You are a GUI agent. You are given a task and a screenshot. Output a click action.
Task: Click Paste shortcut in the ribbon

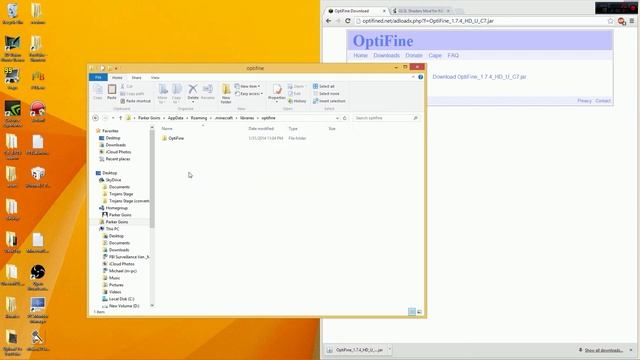(x=136, y=101)
